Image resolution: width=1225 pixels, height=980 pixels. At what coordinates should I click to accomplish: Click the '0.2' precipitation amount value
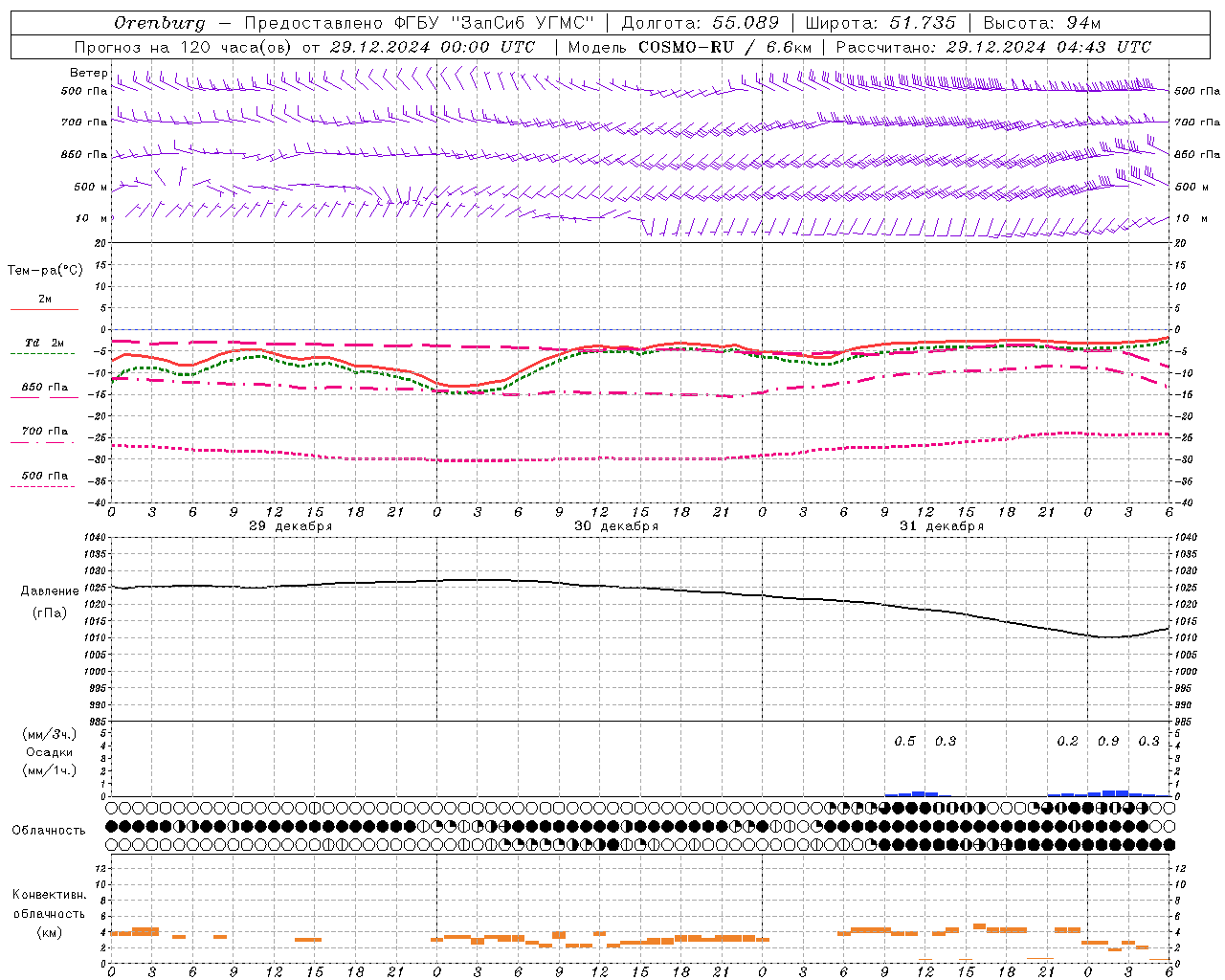[1067, 742]
